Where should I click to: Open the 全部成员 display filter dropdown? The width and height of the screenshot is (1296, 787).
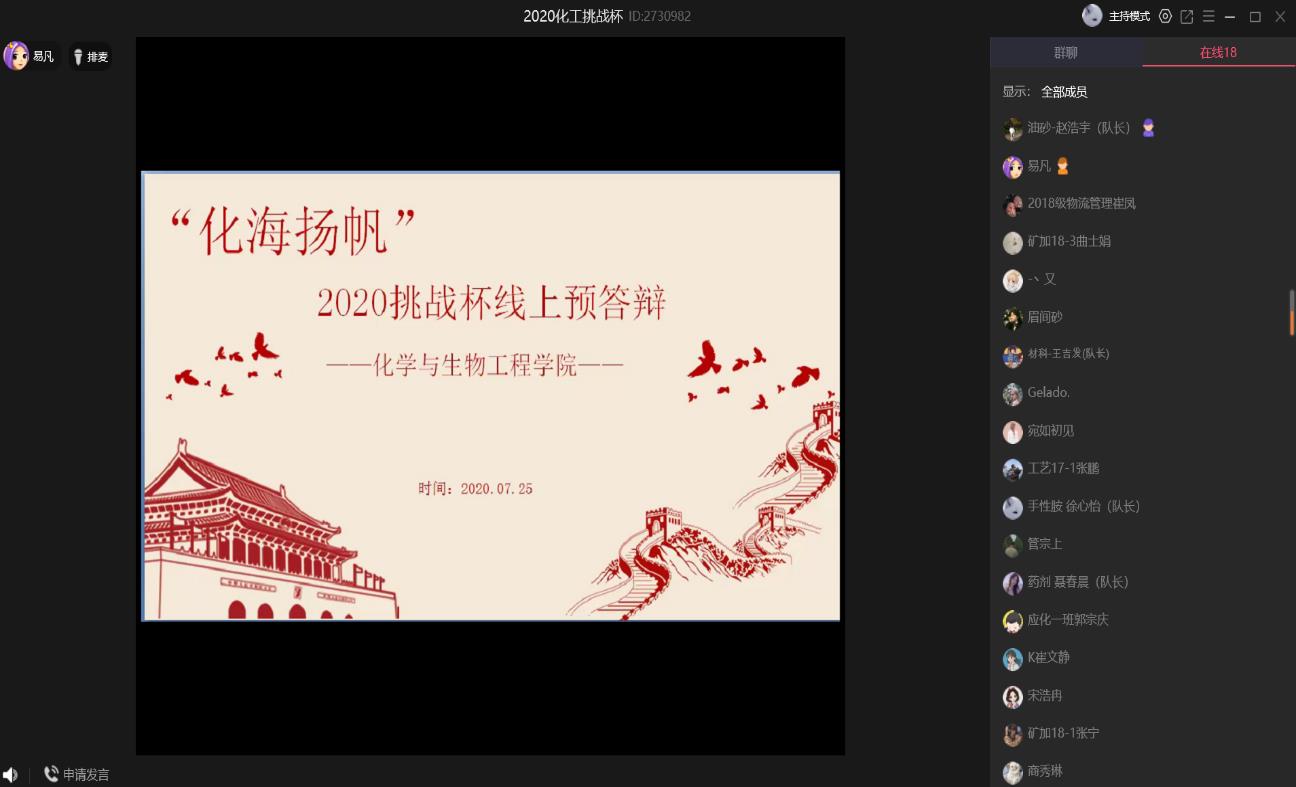tap(1064, 92)
